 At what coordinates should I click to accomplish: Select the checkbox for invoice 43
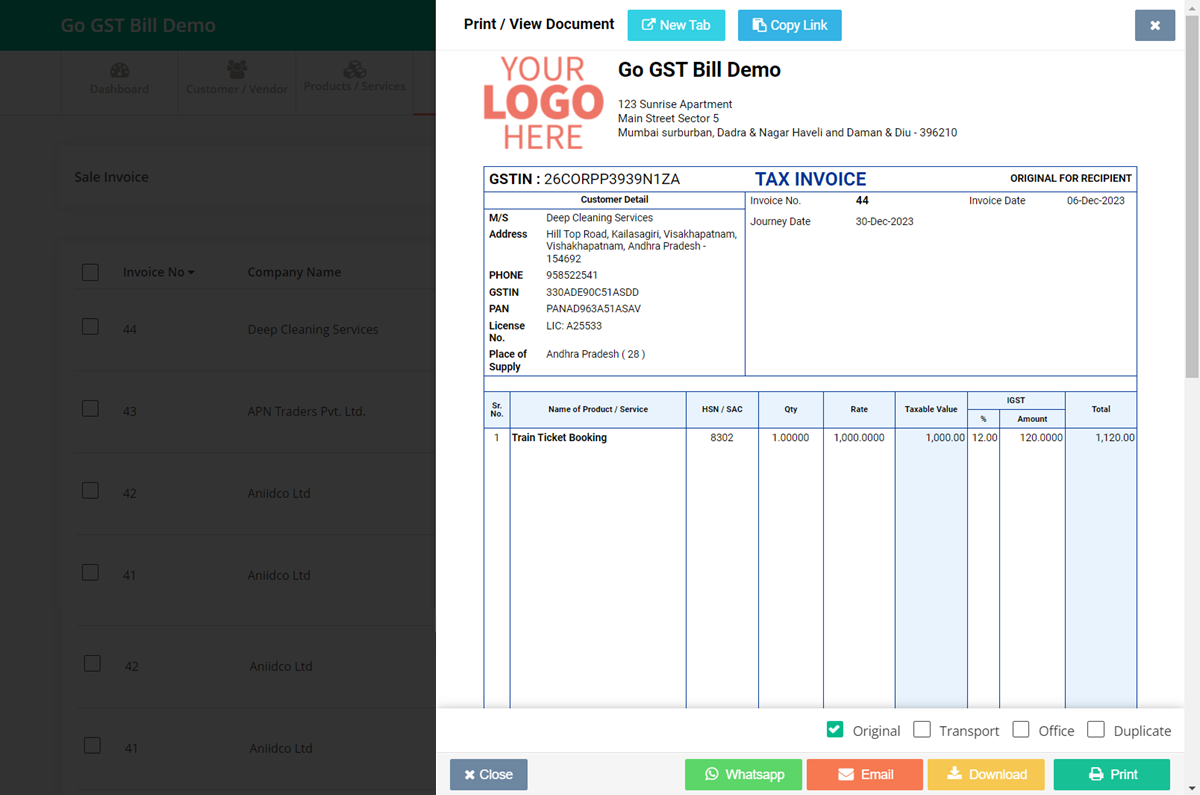[90, 409]
